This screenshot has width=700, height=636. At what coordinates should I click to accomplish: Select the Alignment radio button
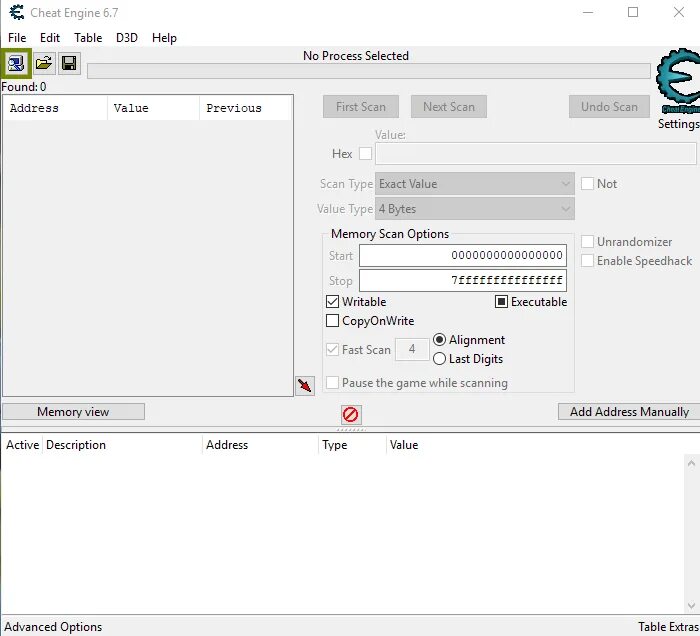pyautogui.click(x=439, y=340)
